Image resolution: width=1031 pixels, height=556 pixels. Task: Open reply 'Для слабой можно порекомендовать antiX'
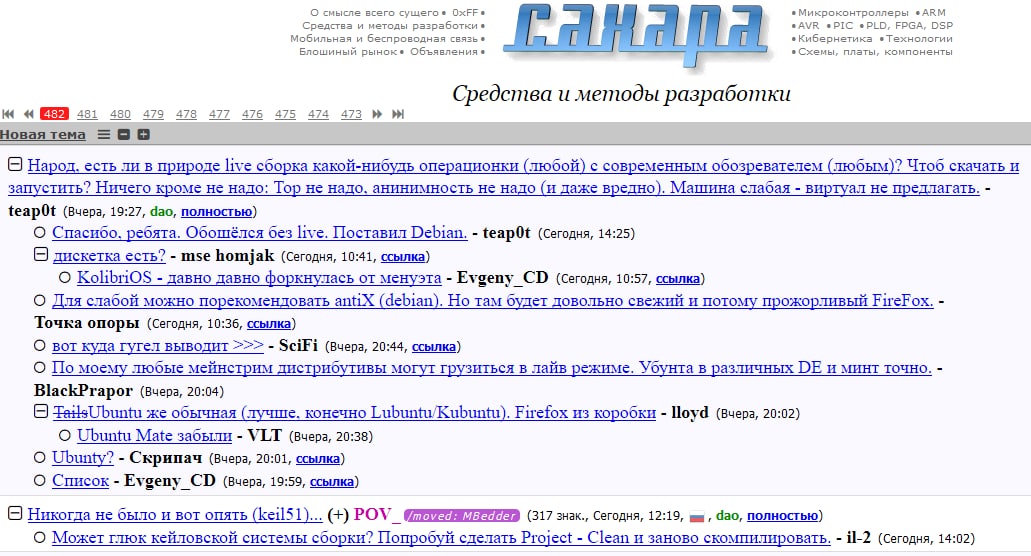[x=492, y=300]
